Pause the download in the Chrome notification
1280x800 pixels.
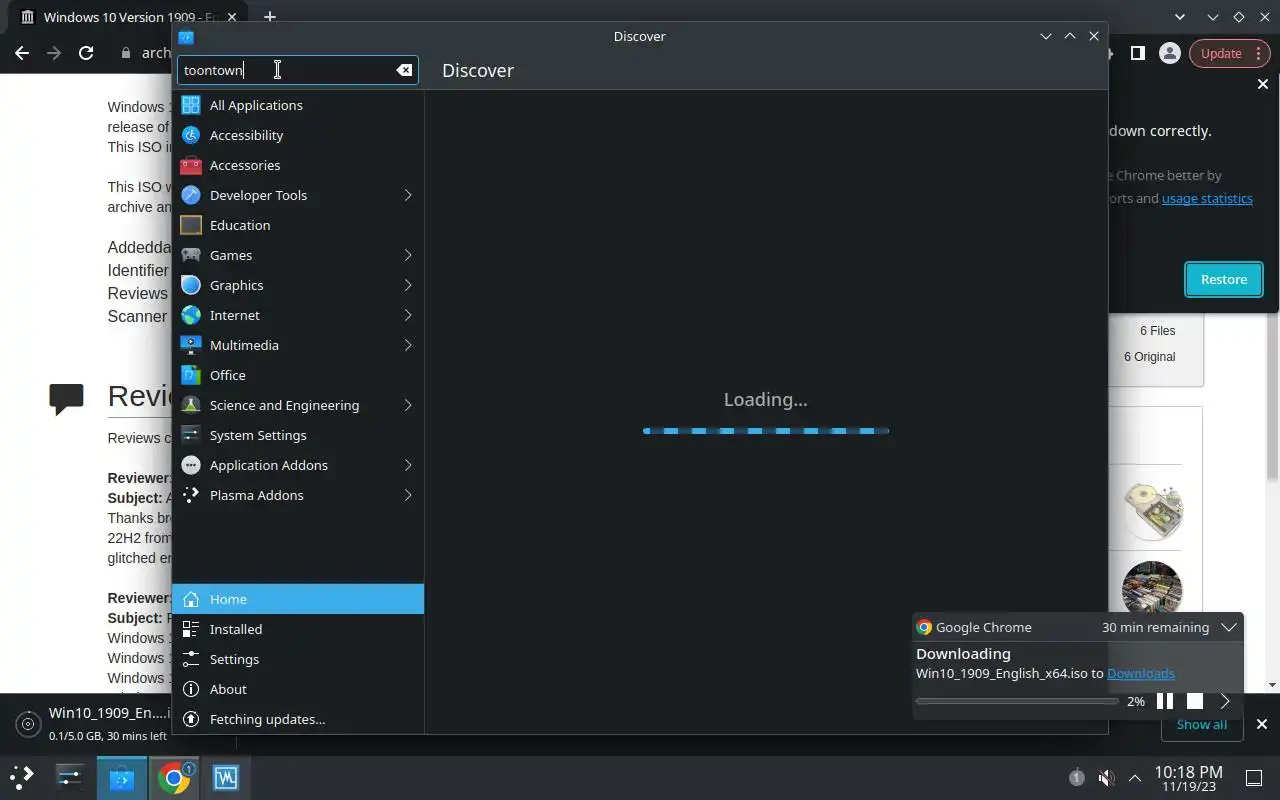point(1165,701)
